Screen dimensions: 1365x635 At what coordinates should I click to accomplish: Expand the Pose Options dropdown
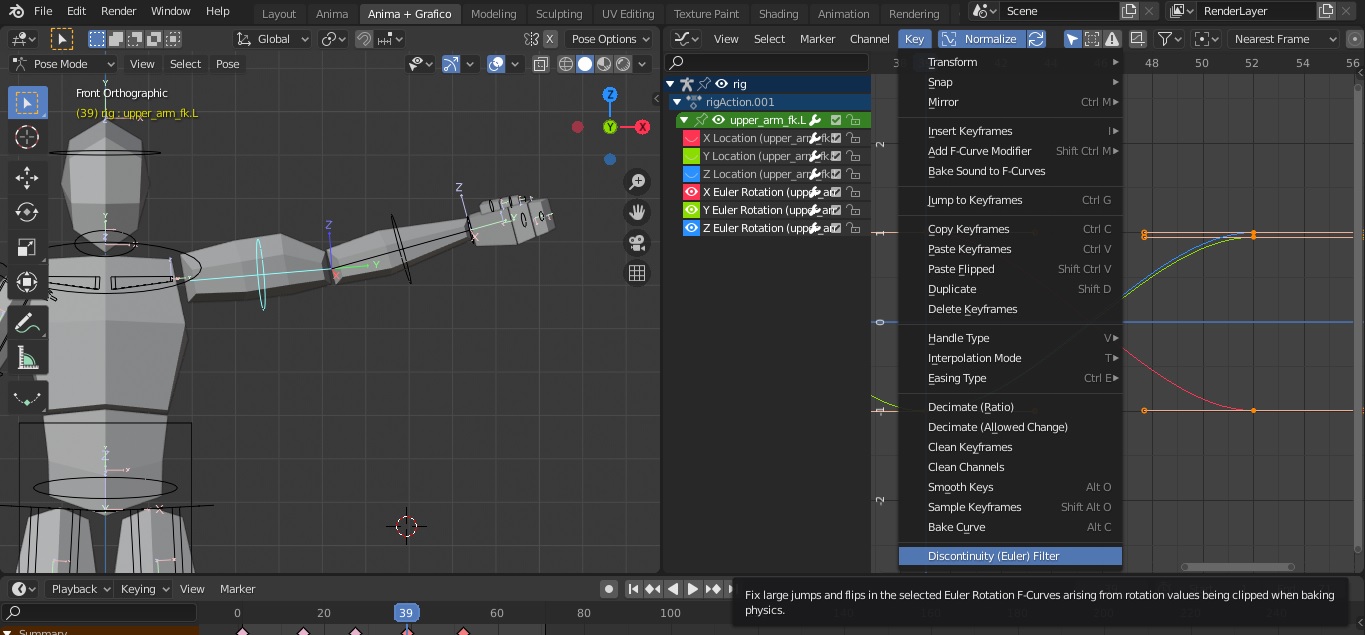pyautogui.click(x=609, y=39)
